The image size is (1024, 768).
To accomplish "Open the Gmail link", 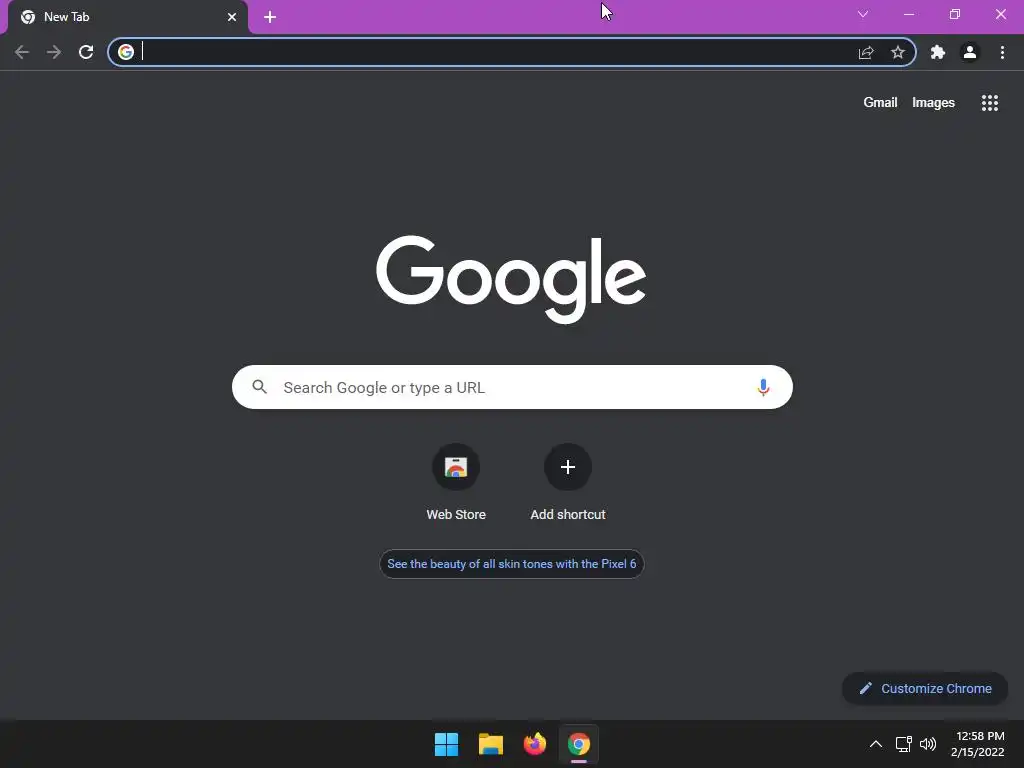I will point(880,103).
